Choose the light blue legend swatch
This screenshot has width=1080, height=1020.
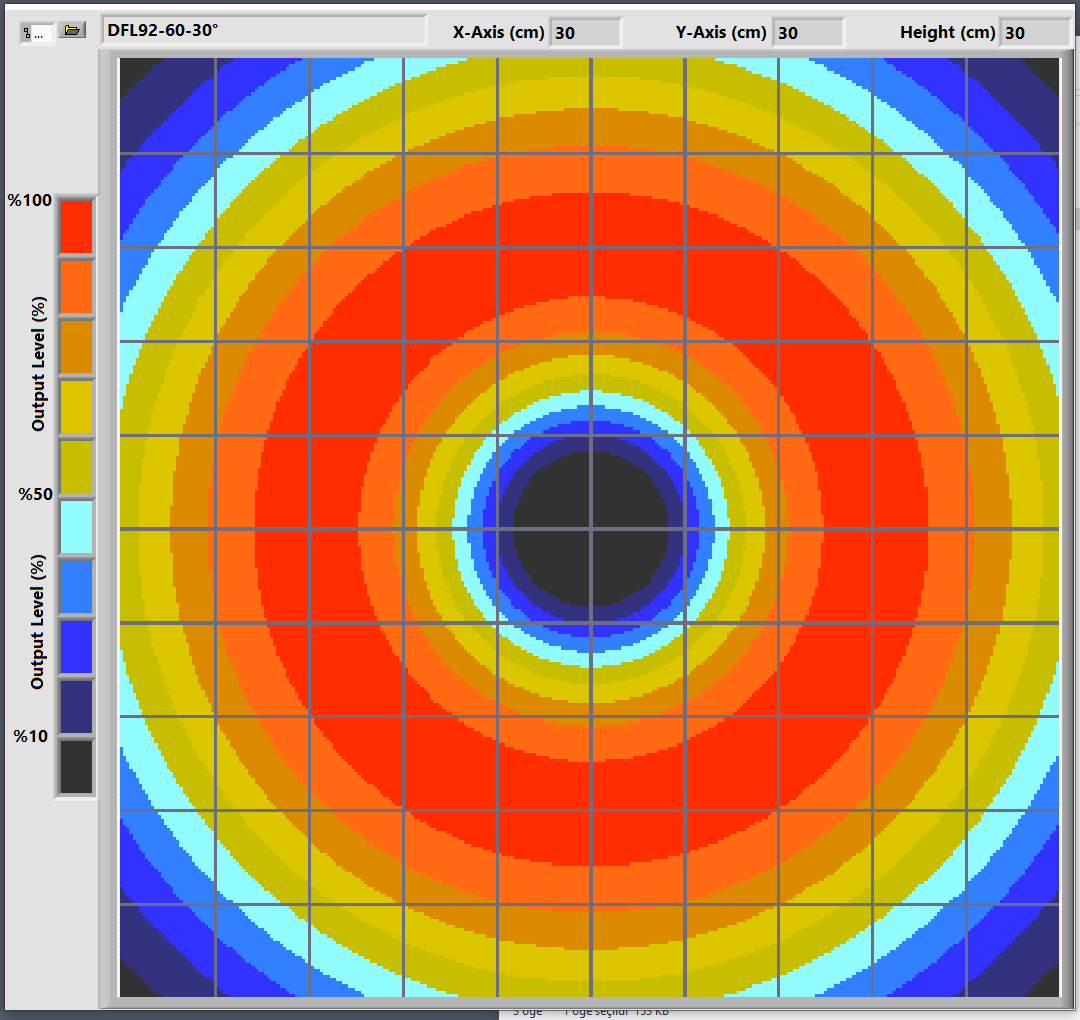tap(76, 587)
